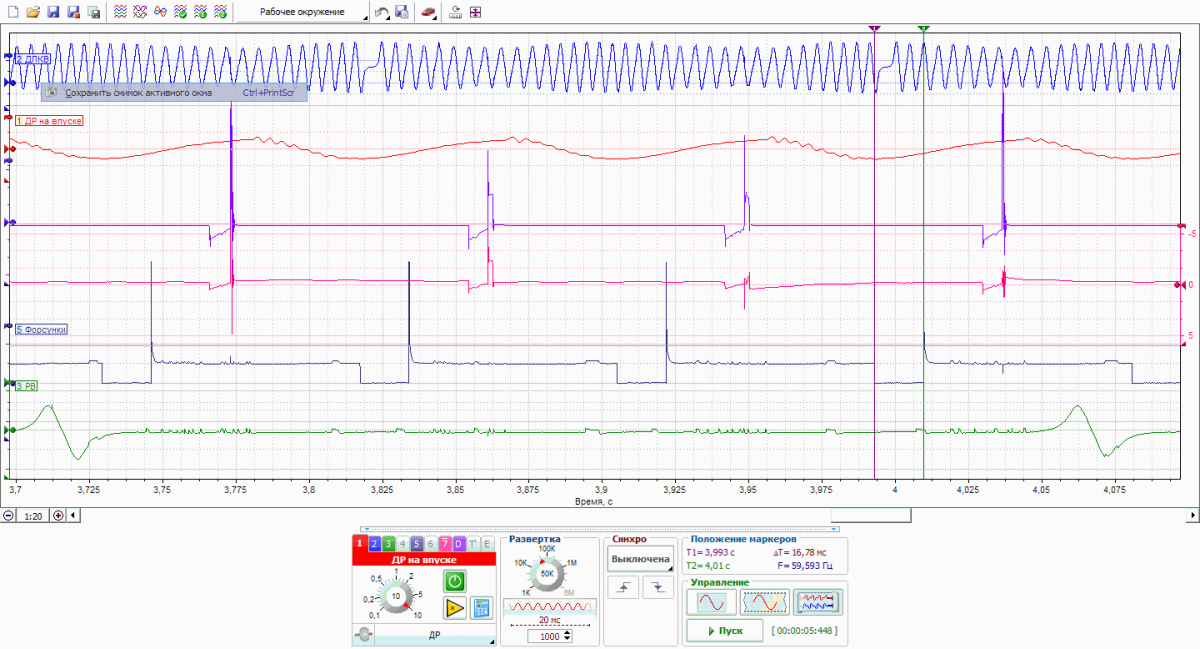Image resolution: width=1200 pixels, height=649 pixels.
Task: Open the Выключена sync dropdown
Action: pyautogui.click(x=641, y=560)
